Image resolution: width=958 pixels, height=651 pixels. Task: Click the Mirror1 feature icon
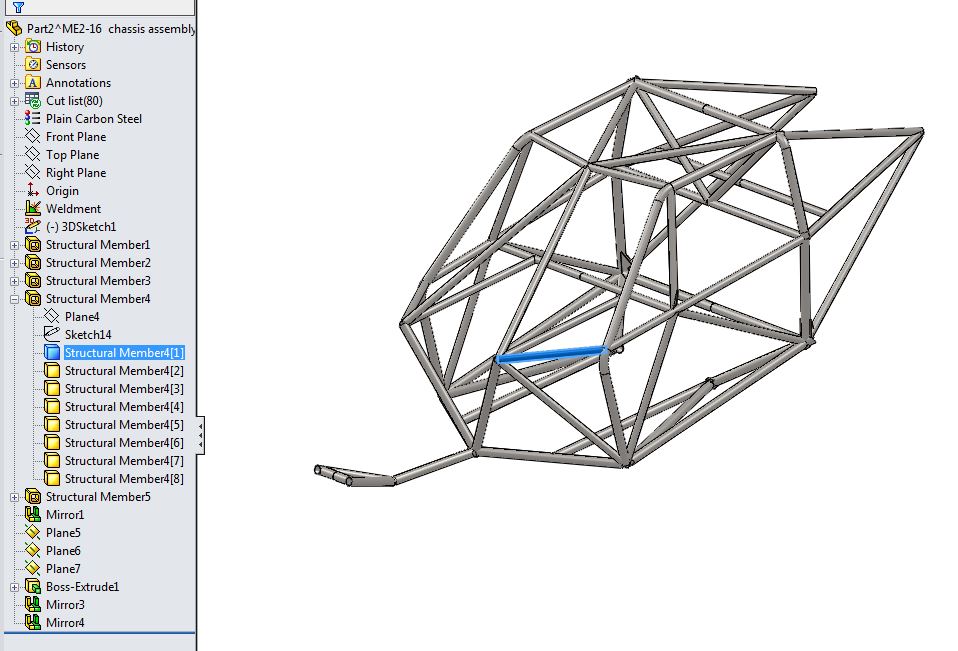pyautogui.click(x=33, y=515)
